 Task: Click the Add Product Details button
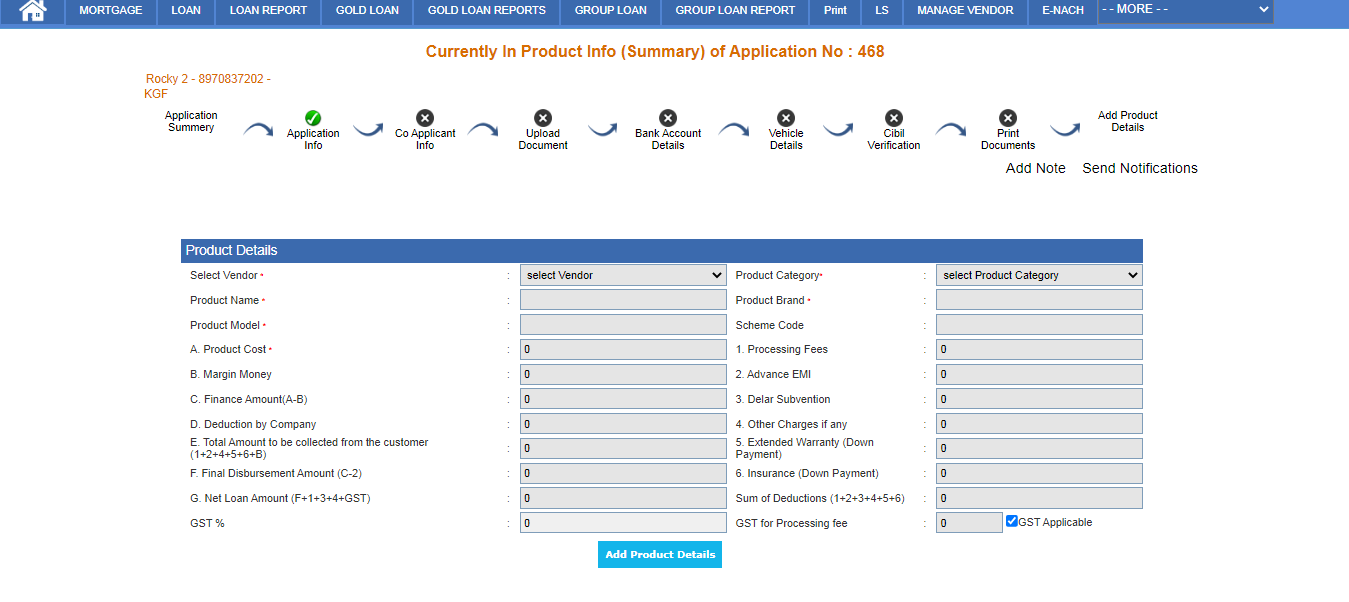[x=660, y=554]
